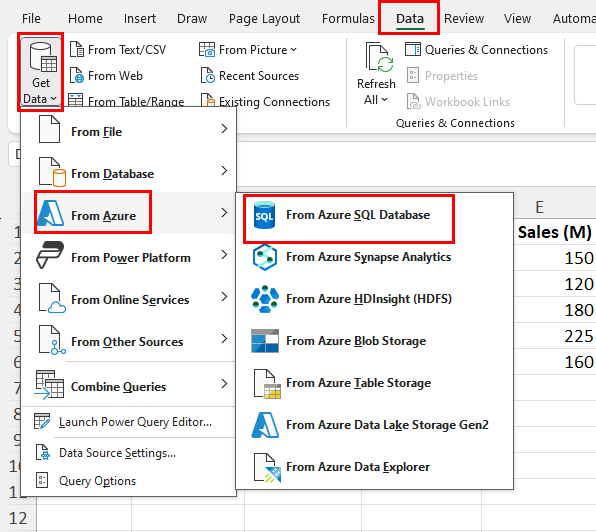Select the cell containing 150
Screen dimensions: 596x532
pyautogui.click(x=555, y=258)
